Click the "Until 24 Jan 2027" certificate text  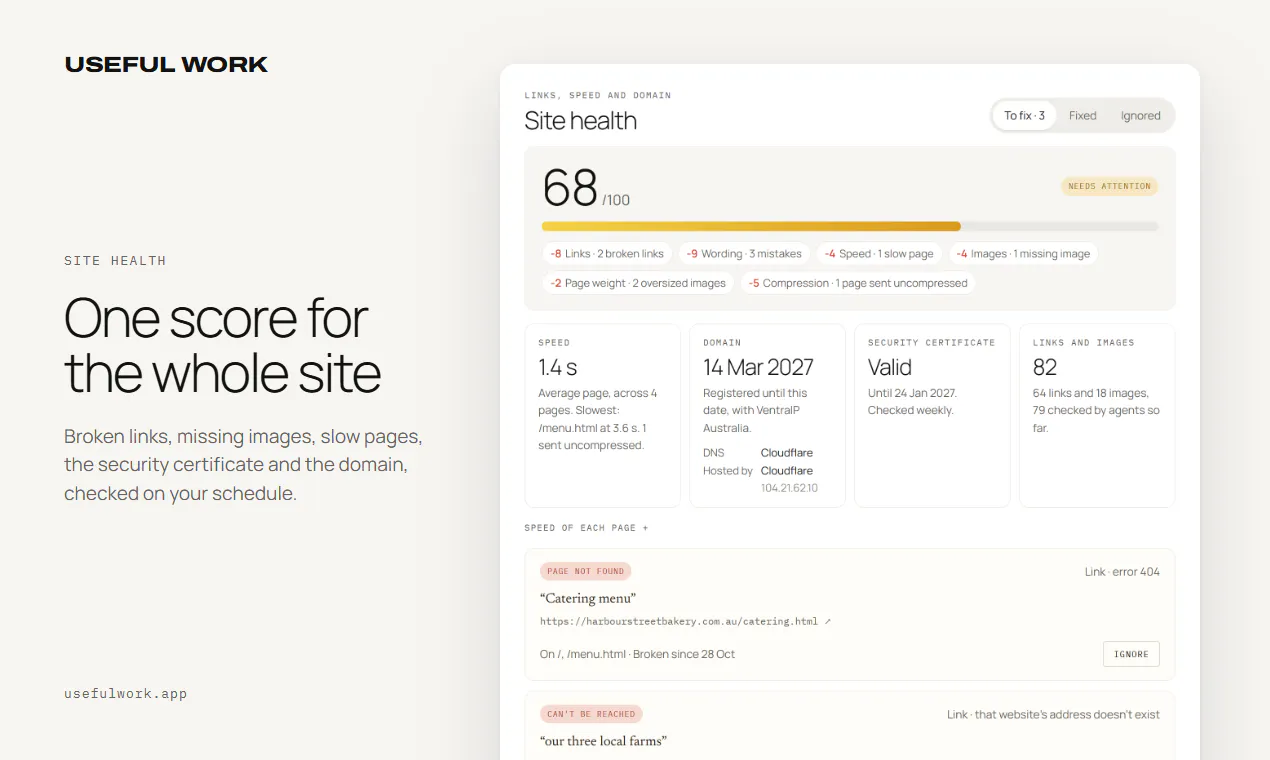(912, 393)
